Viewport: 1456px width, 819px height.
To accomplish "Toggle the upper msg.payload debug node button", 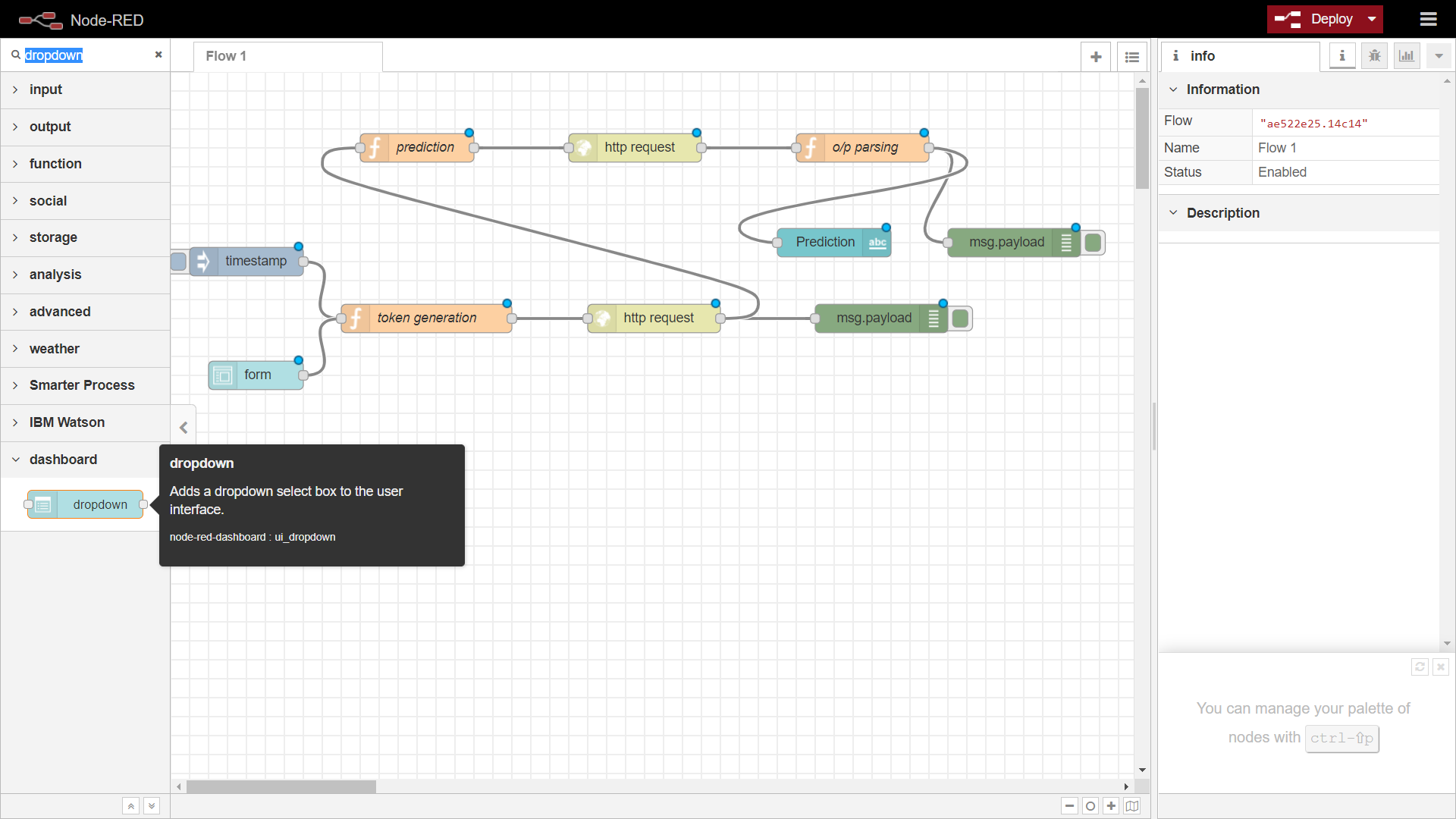I will [1093, 243].
